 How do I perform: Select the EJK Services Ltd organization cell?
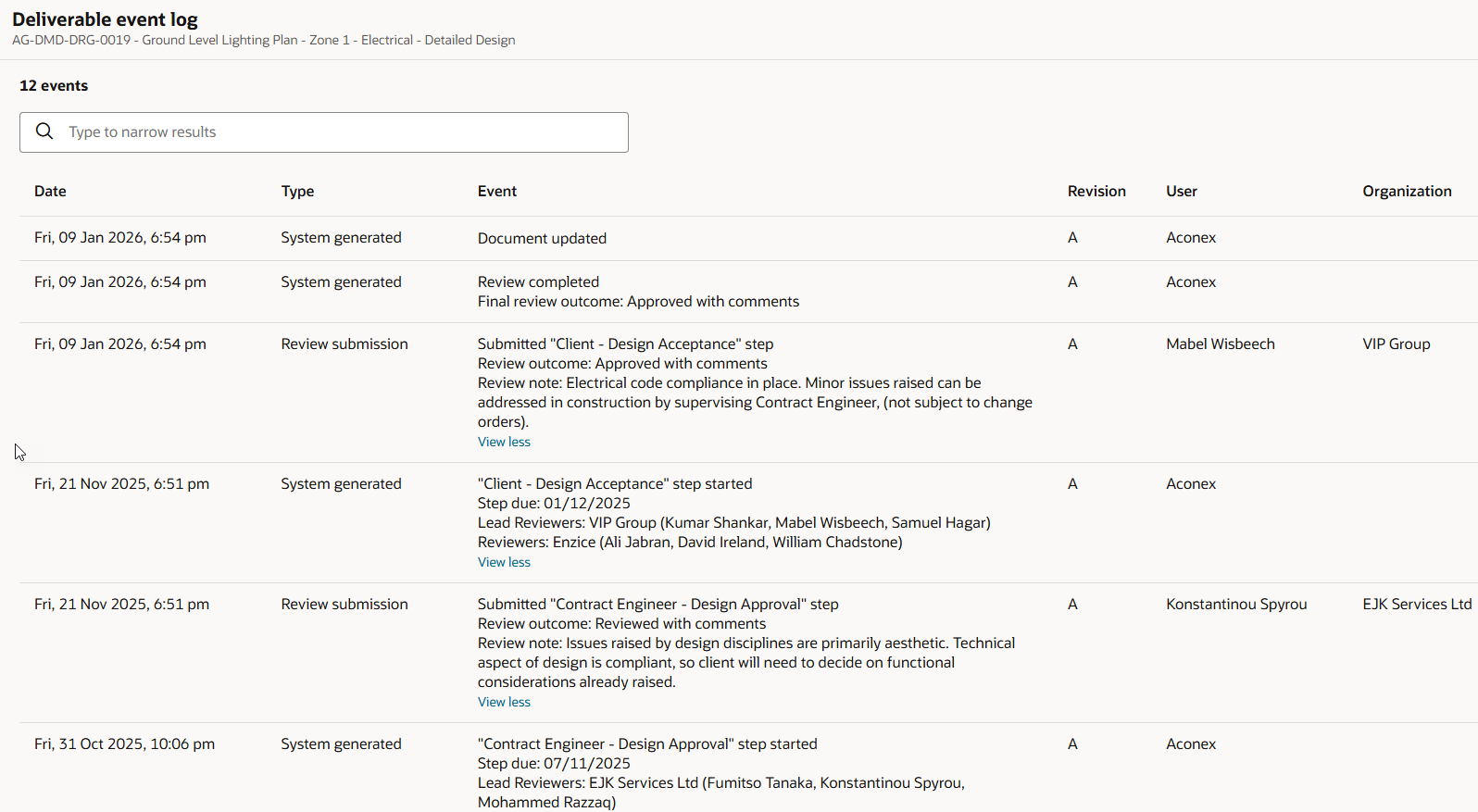click(x=1416, y=604)
